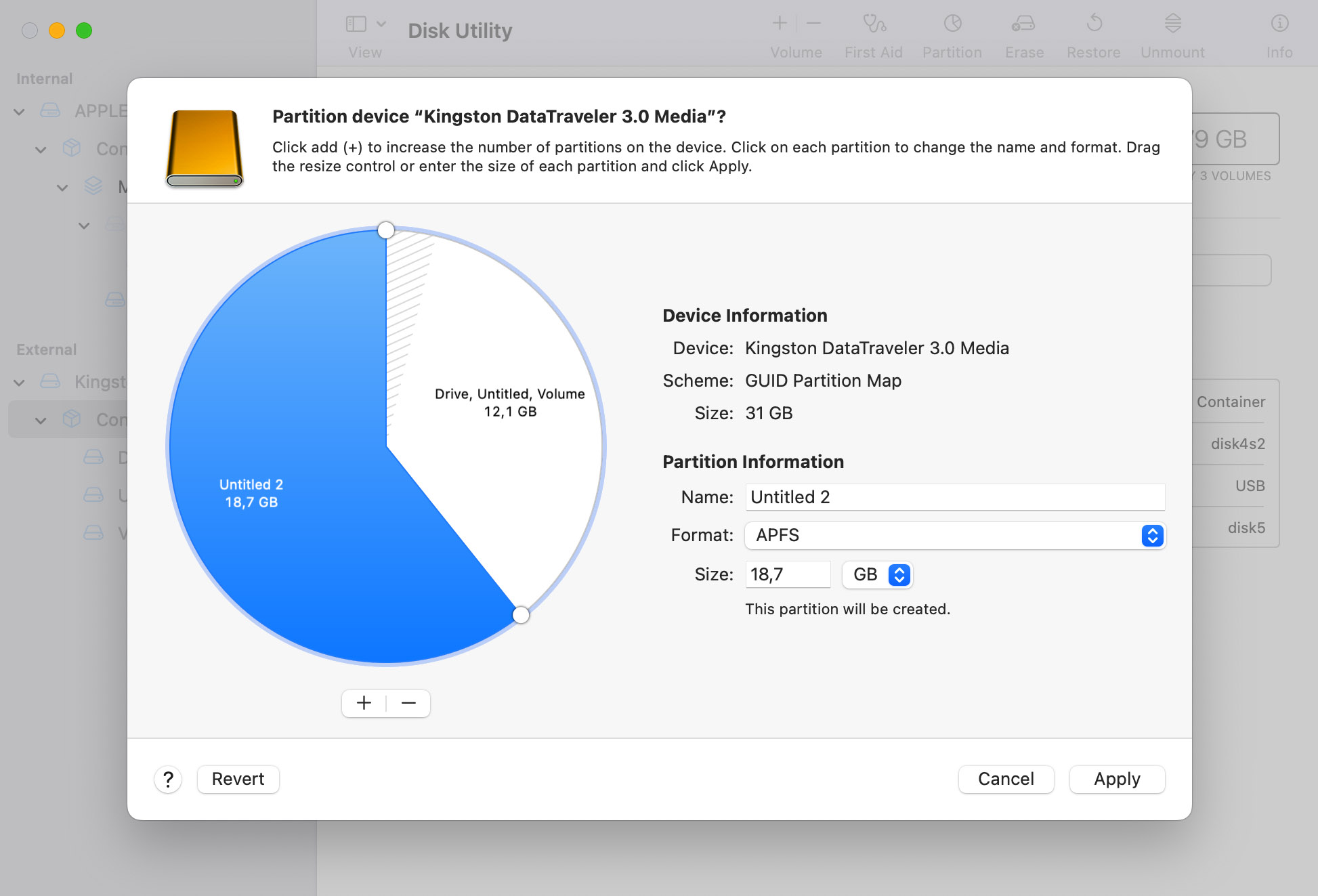Click the yellow minimize window button
This screenshot has height=896, width=1318.
57,30
